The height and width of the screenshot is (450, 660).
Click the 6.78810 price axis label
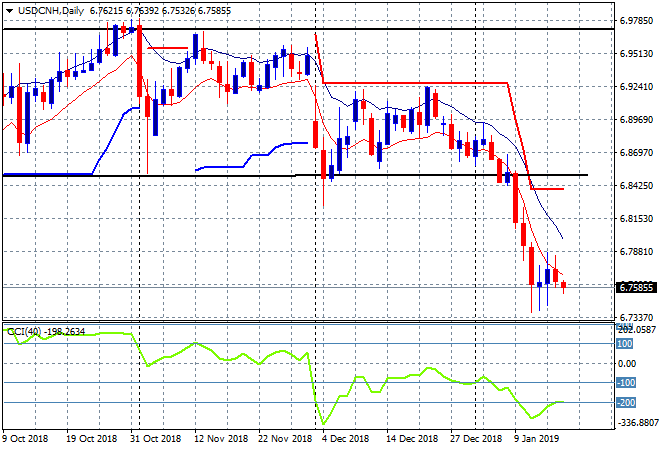(636, 252)
